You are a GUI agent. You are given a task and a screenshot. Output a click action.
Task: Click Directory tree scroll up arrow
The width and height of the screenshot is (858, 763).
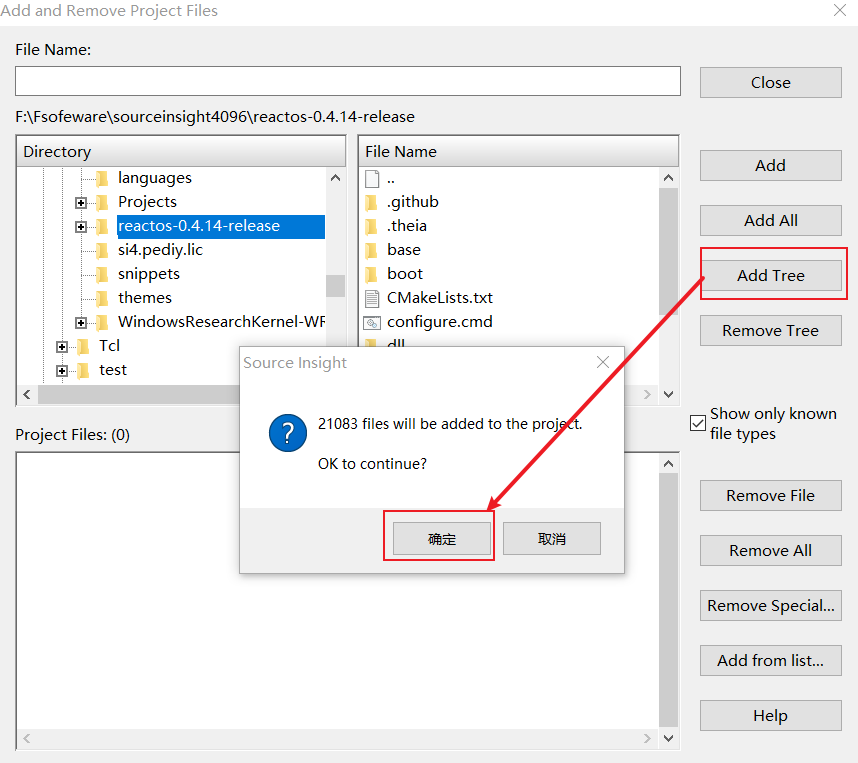(x=336, y=178)
